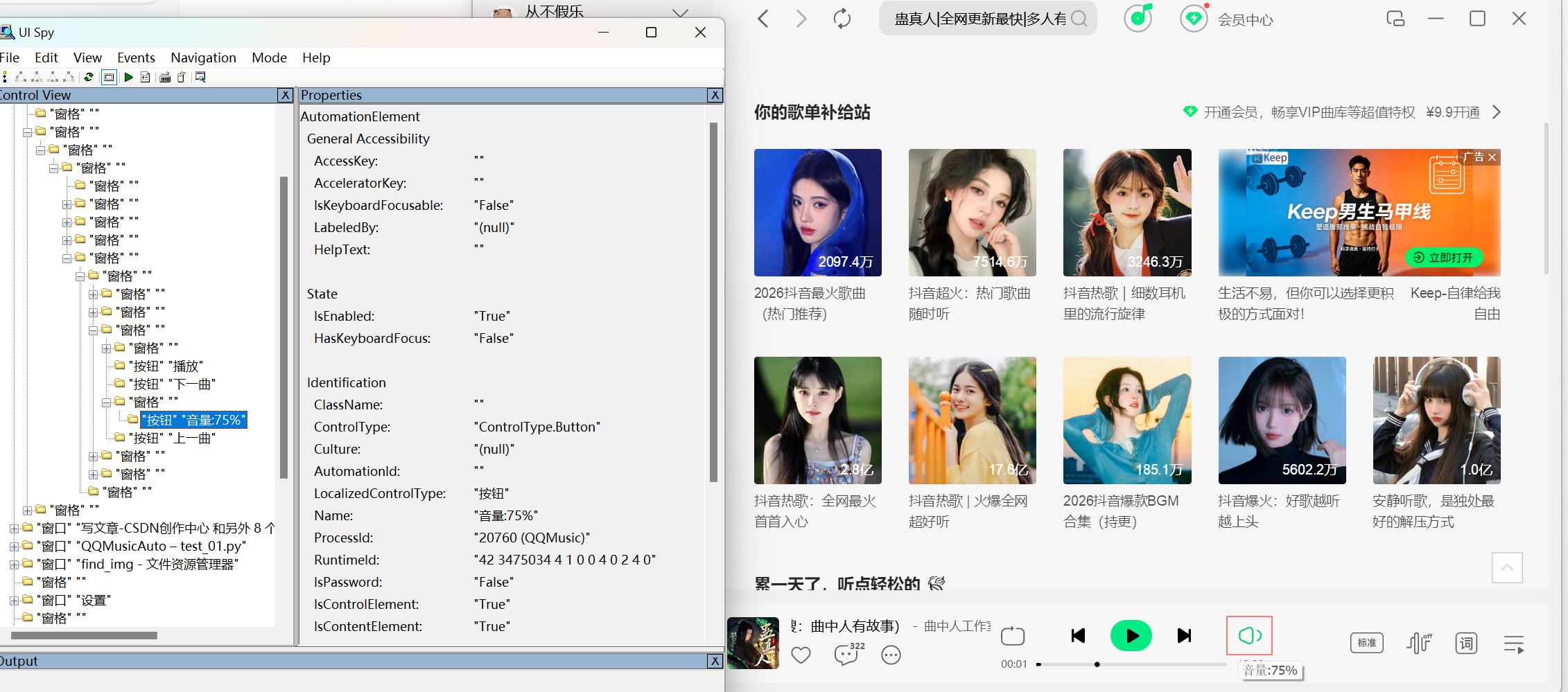Go back using QQ Music back arrow
The image size is (1568, 692).
[763, 19]
